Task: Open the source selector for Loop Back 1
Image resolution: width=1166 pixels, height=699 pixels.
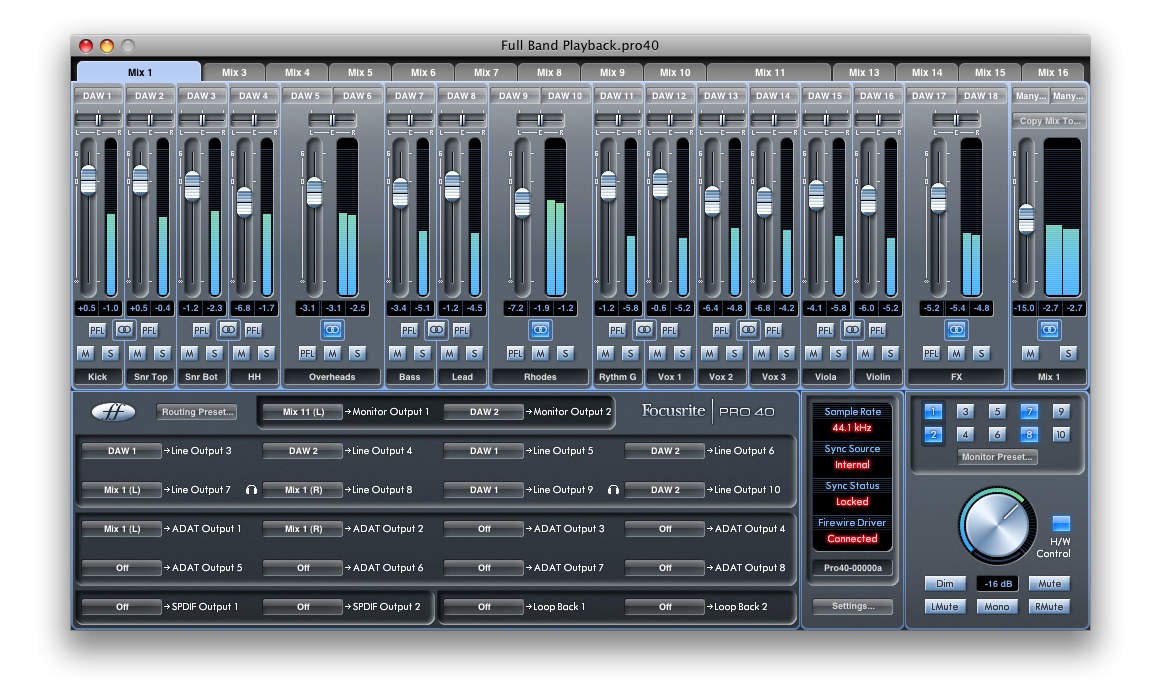Action: coord(485,606)
